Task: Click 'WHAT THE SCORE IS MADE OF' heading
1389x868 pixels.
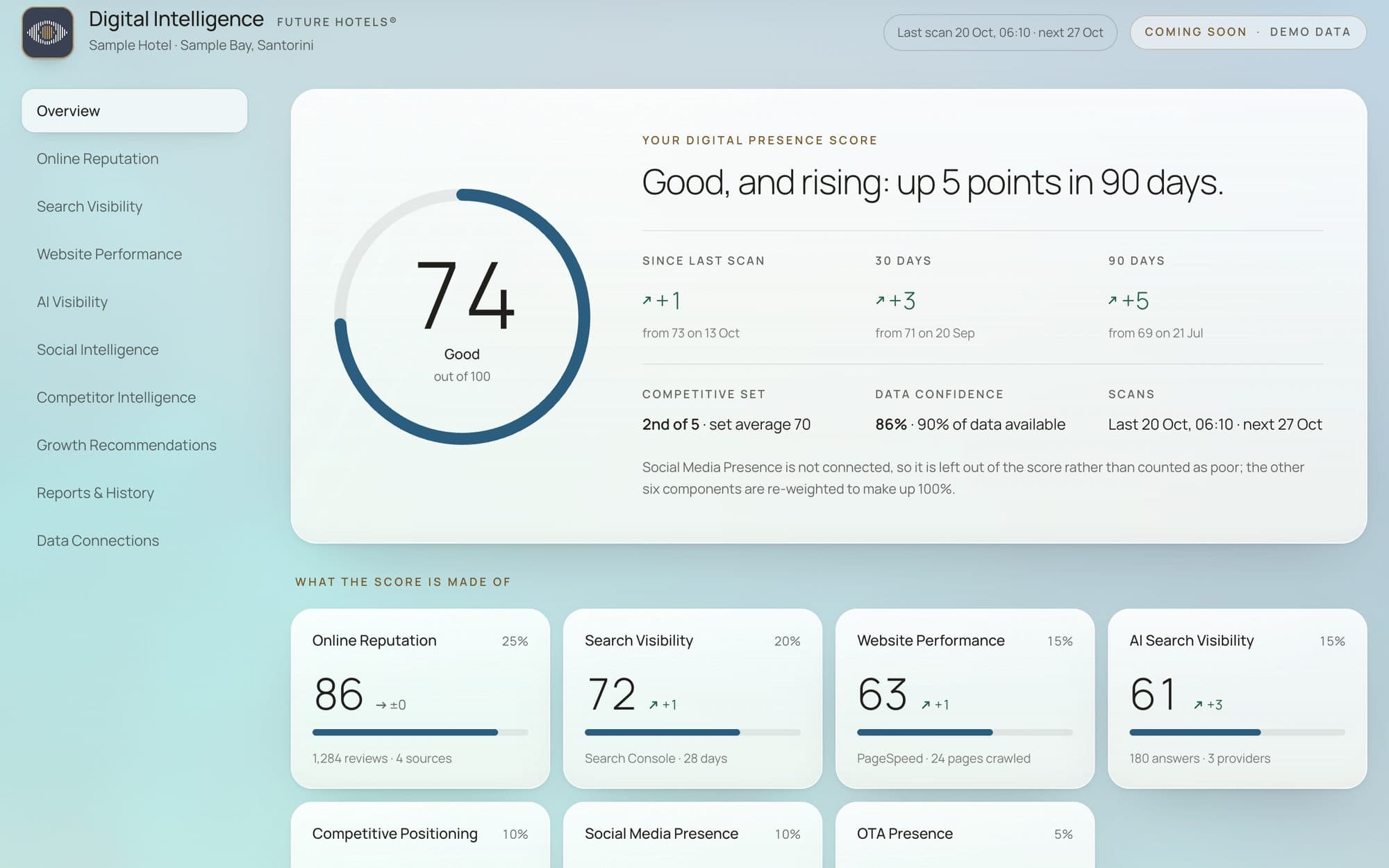Action: point(403,582)
